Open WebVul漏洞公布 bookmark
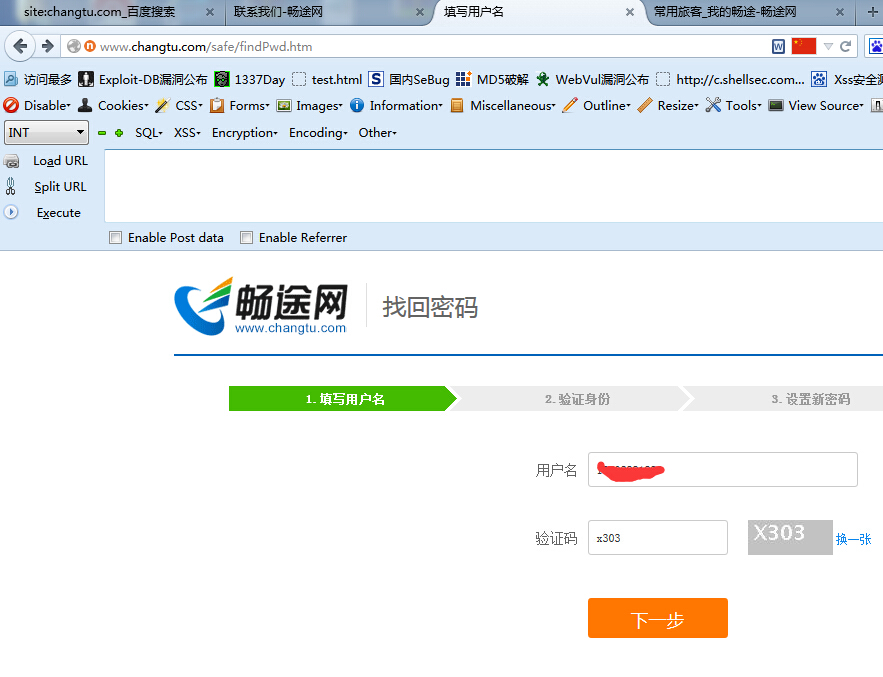Image resolution: width=883 pixels, height=677 pixels. (x=592, y=79)
